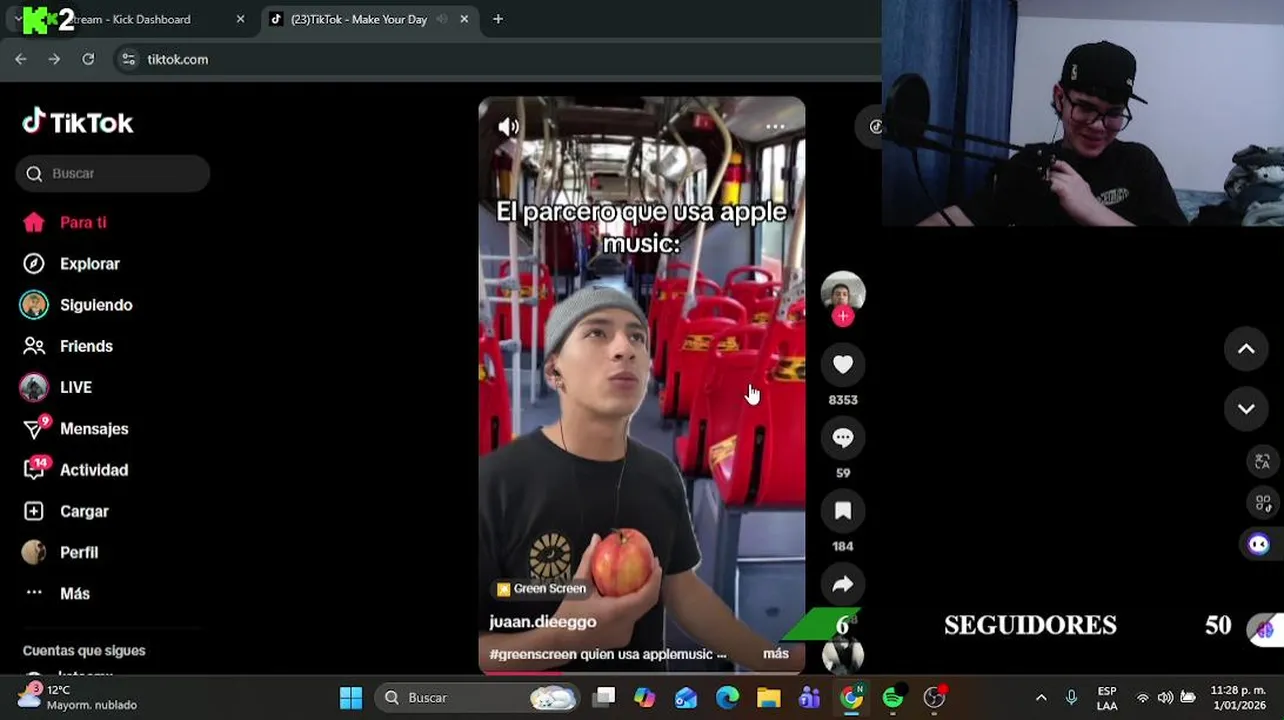The height and width of the screenshot is (720, 1284).
Task: Click the TikTok app grid icon on the right
Action: [1262, 502]
